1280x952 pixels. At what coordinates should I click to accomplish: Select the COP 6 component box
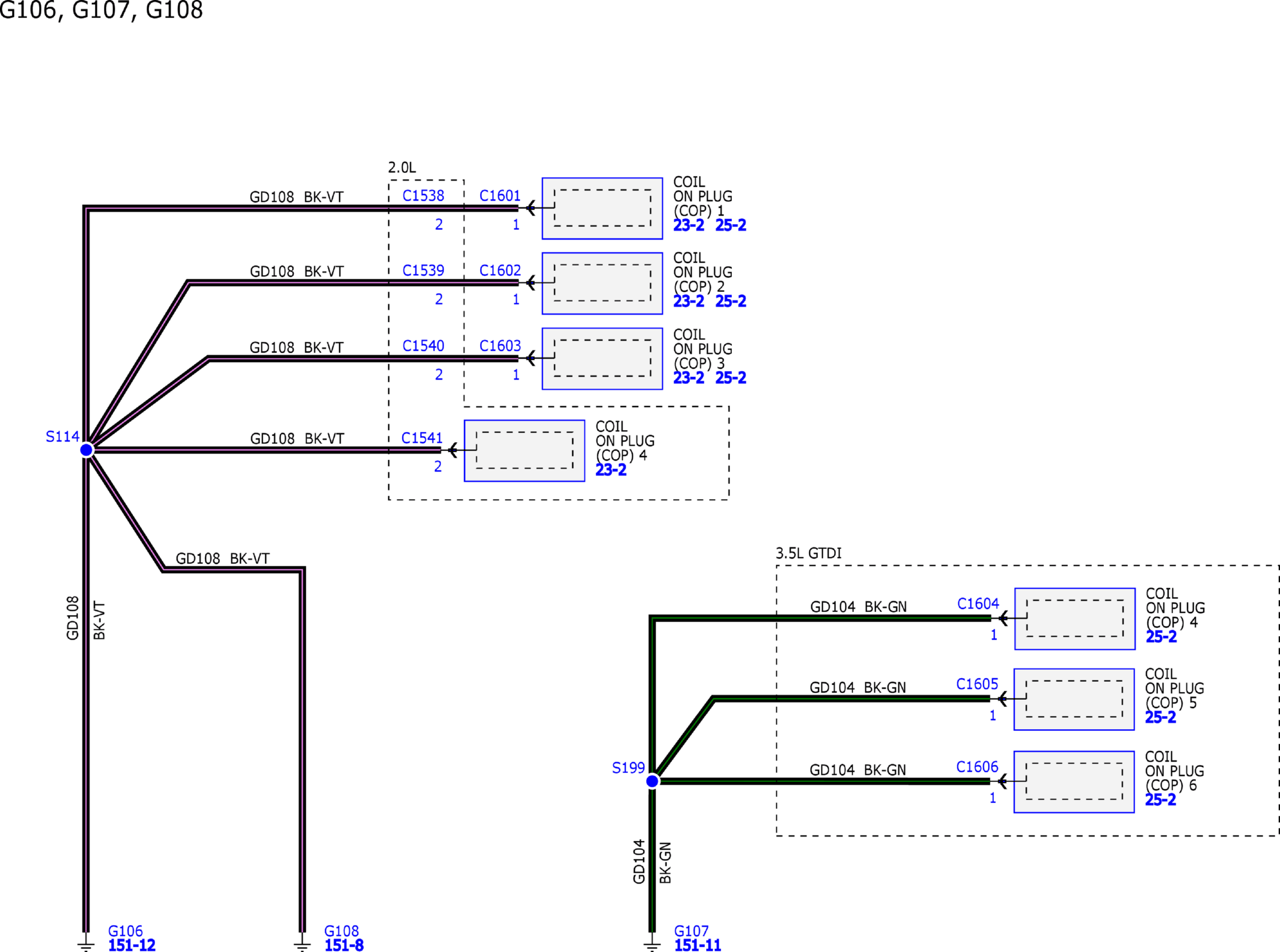pos(1073,782)
